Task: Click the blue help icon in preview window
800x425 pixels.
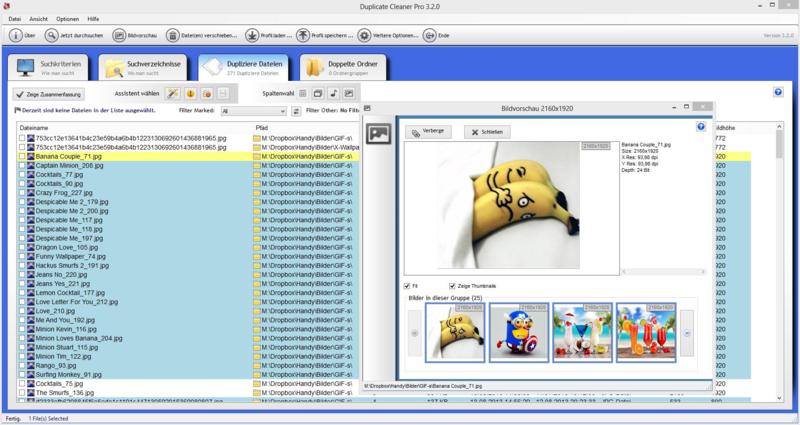Action: click(700, 127)
